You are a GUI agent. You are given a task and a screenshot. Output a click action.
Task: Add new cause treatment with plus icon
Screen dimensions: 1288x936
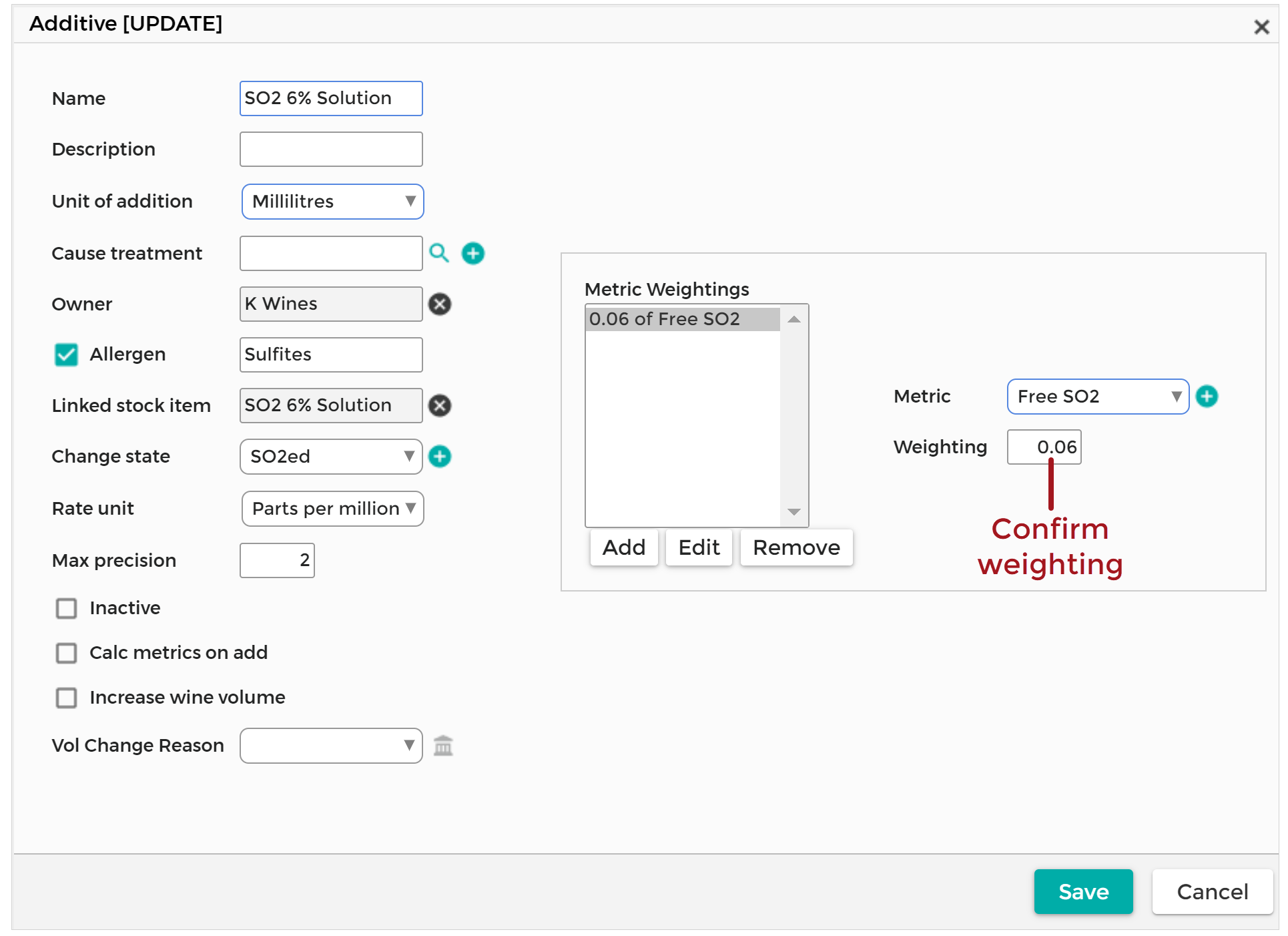coord(473,253)
